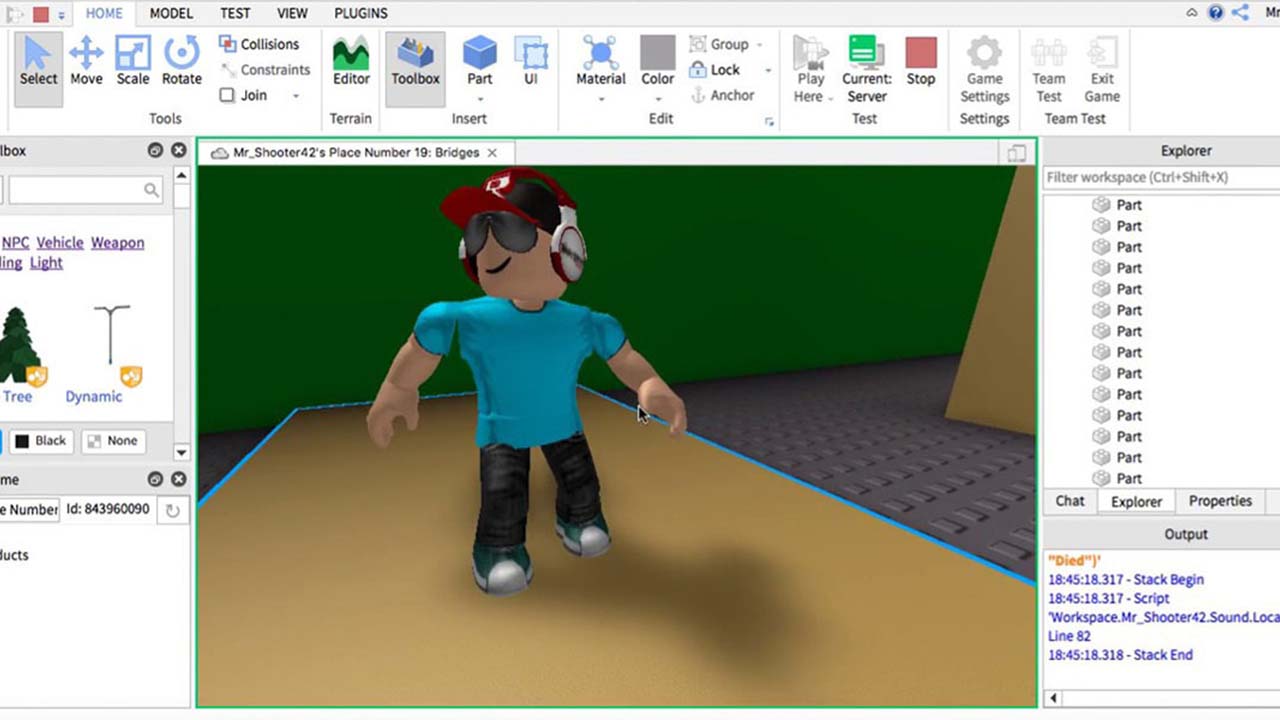Expand the Material dropdown arrow
Viewport: 1280px width, 720px height.
(x=601, y=99)
